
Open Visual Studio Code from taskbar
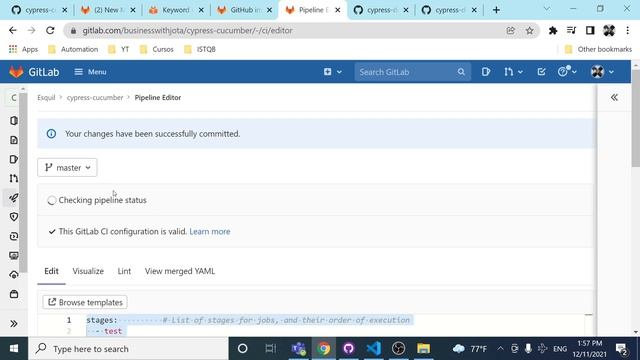(373, 349)
